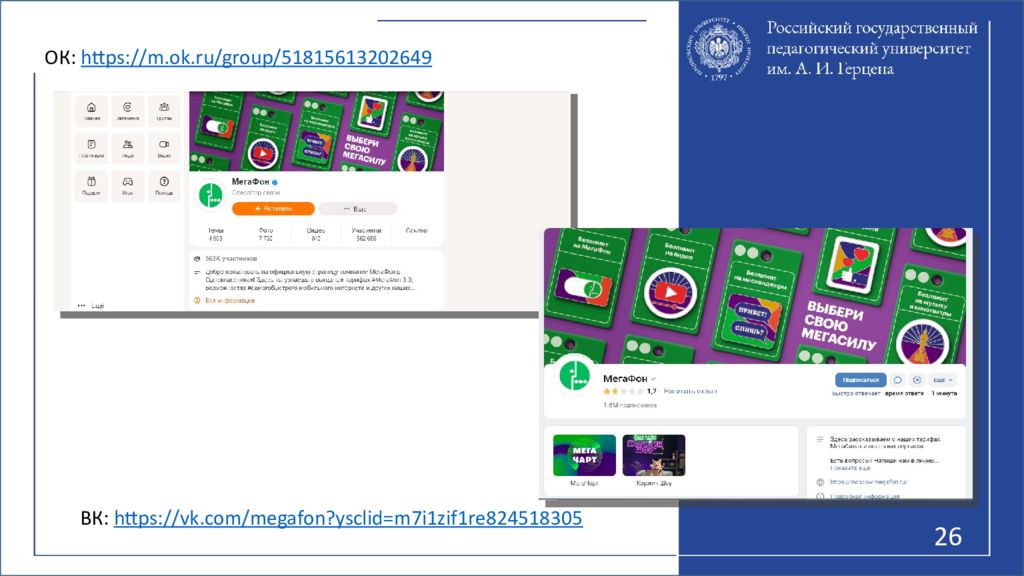Click the orange info icon on OK page
The width and height of the screenshot is (1024, 576).
197,300
